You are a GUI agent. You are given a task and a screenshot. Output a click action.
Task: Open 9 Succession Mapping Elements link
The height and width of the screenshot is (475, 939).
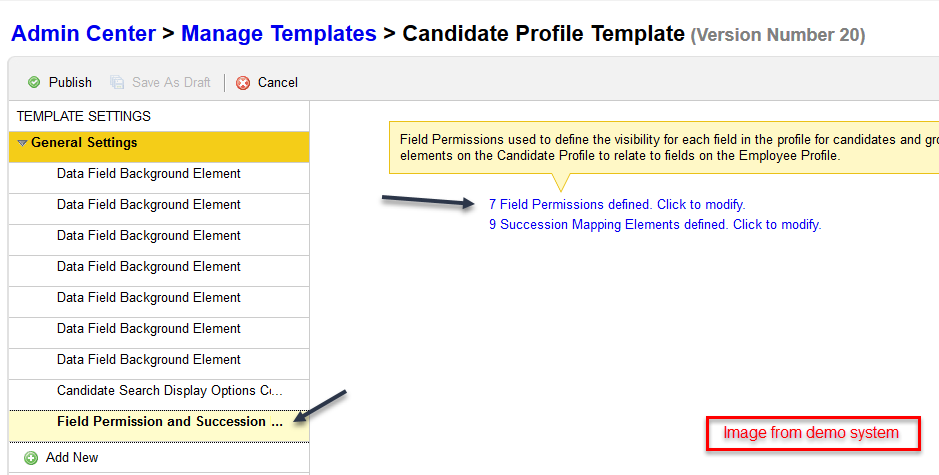655,225
